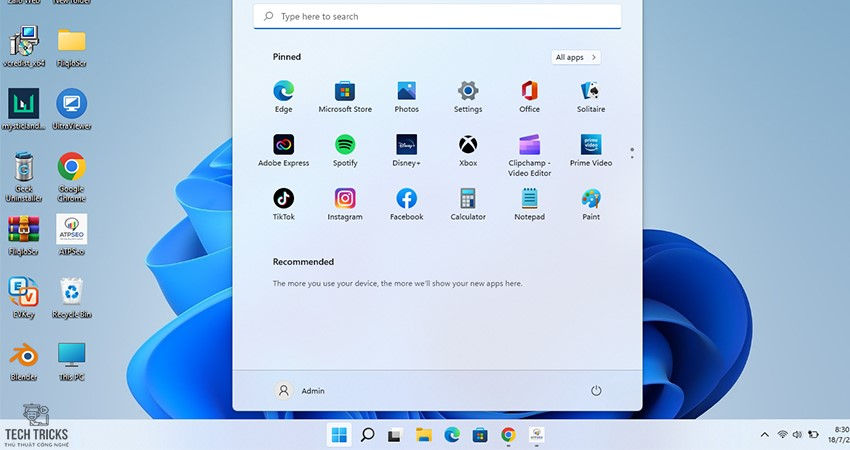Check the battery icon in system tray
Image resolution: width=850 pixels, height=450 pixels.
tap(813, 434)
